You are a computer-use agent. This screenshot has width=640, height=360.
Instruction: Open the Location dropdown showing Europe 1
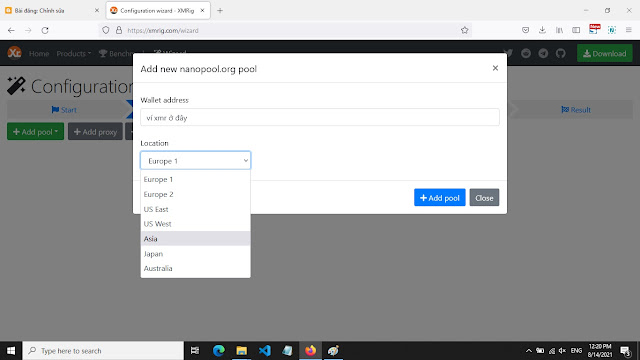point(196,161)
